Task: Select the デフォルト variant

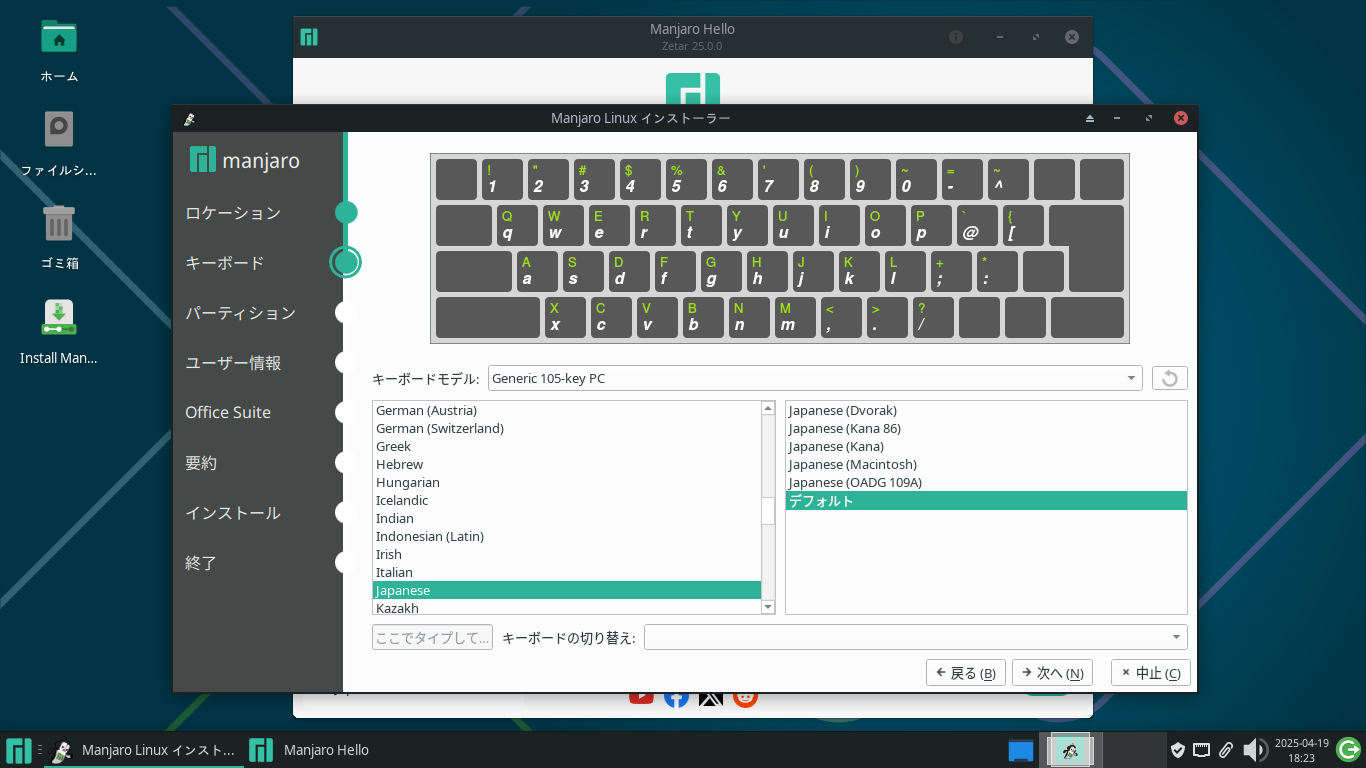Action: coord(986,500)
